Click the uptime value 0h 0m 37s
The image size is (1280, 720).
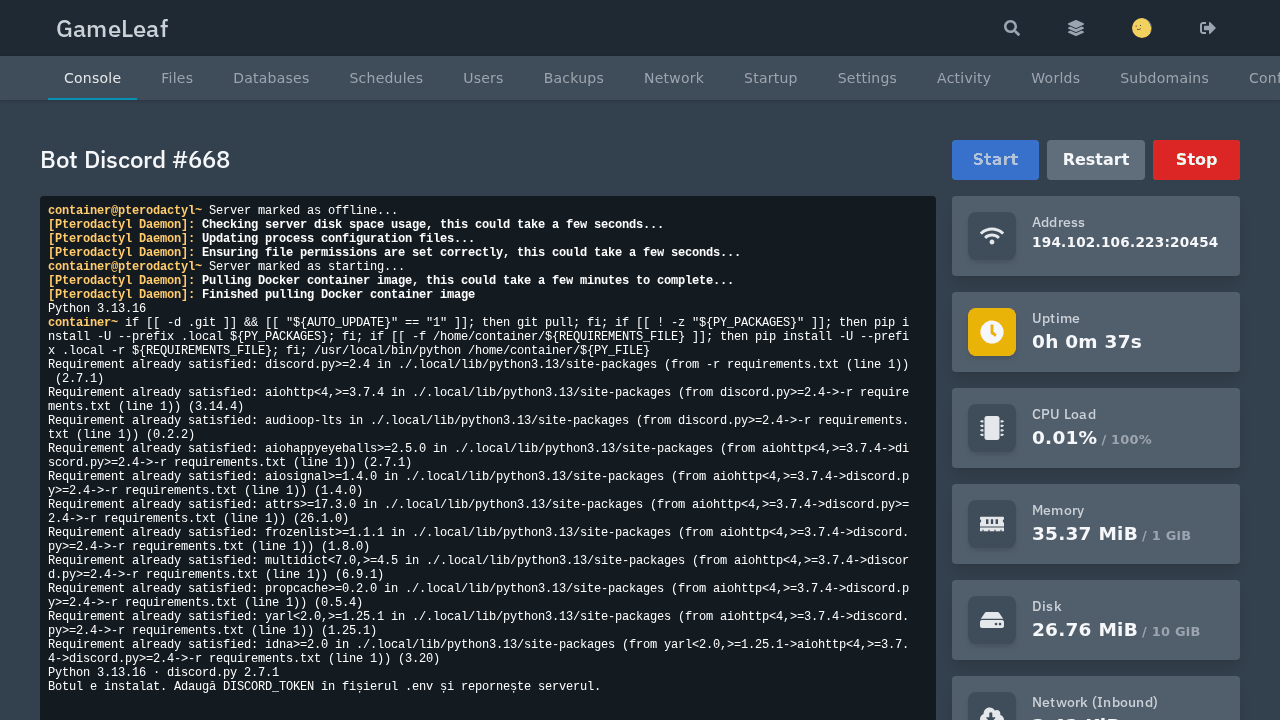point(1087,342)
